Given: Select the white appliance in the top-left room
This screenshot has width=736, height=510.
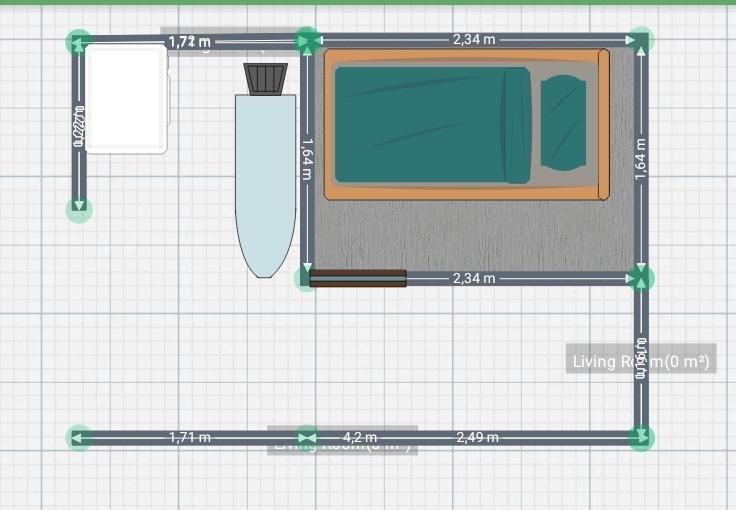Looking at the screenshot, I should pyautogui.click(x=126, y=98).
